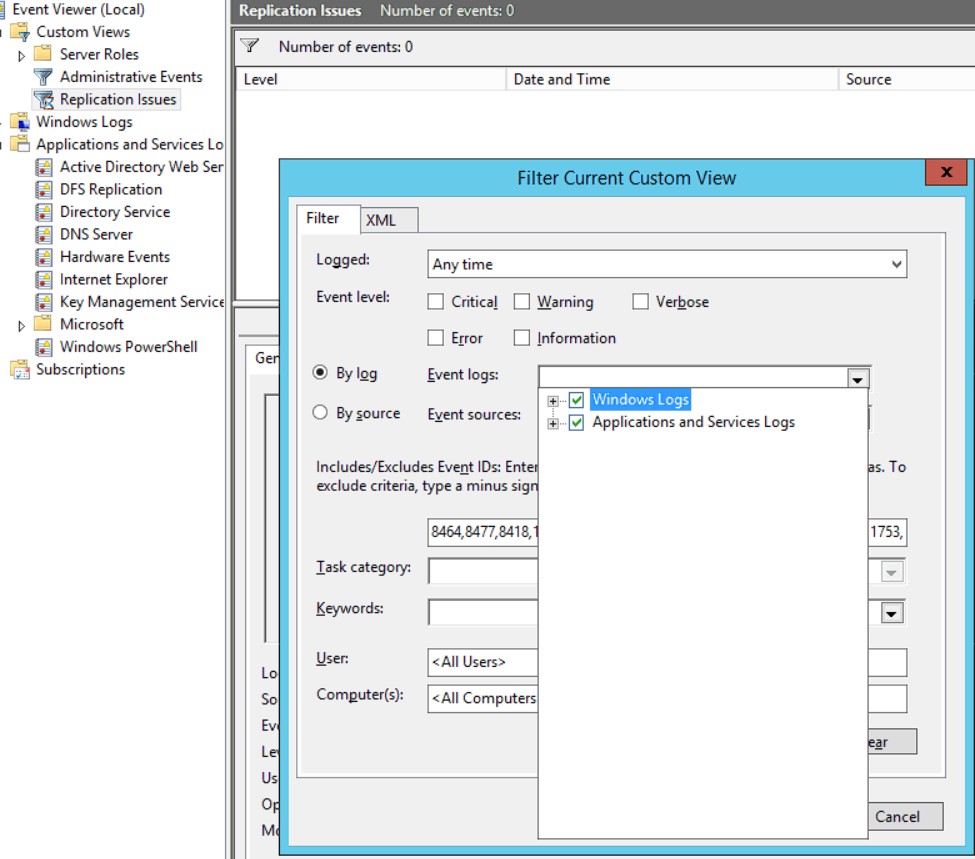Screen dimensions: 975x859
Task: Collapse the Event logs dropdown arrow
Action: pyautogui.click(x=857, y=379)
